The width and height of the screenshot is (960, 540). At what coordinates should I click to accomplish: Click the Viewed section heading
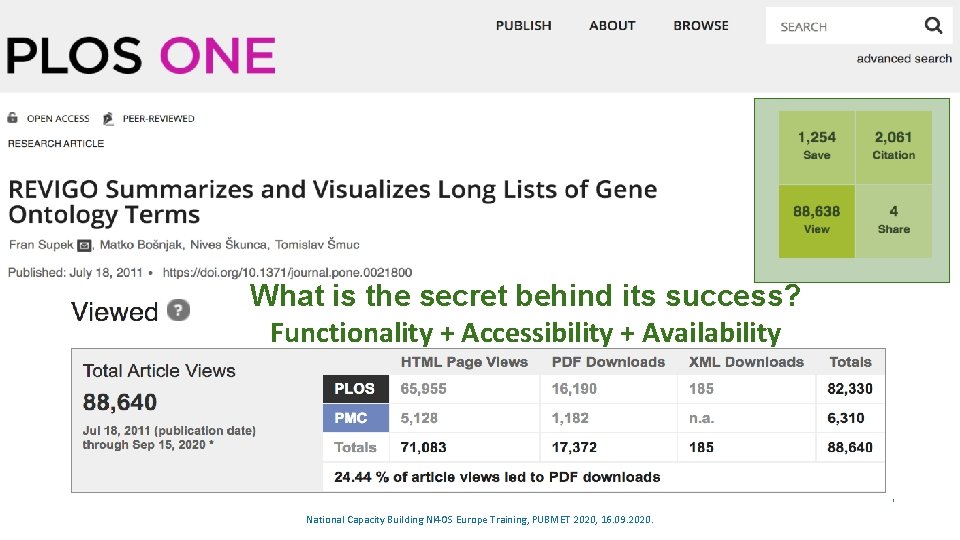tap(114, 312)
